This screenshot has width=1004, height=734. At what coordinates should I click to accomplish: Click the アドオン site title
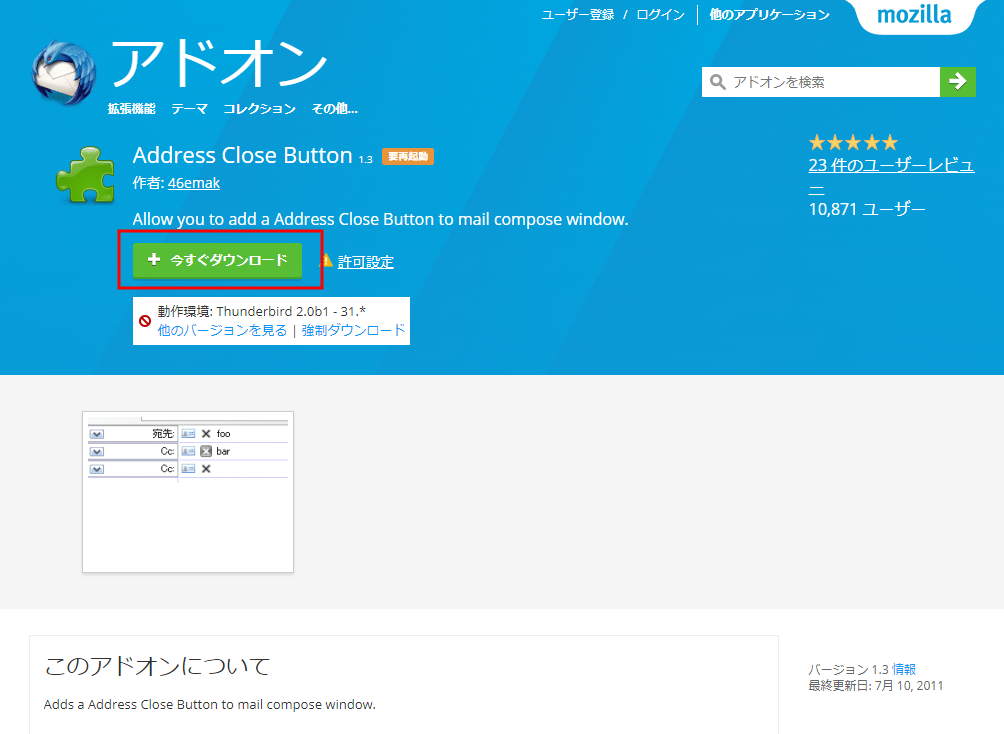click(x=219, y=63)
